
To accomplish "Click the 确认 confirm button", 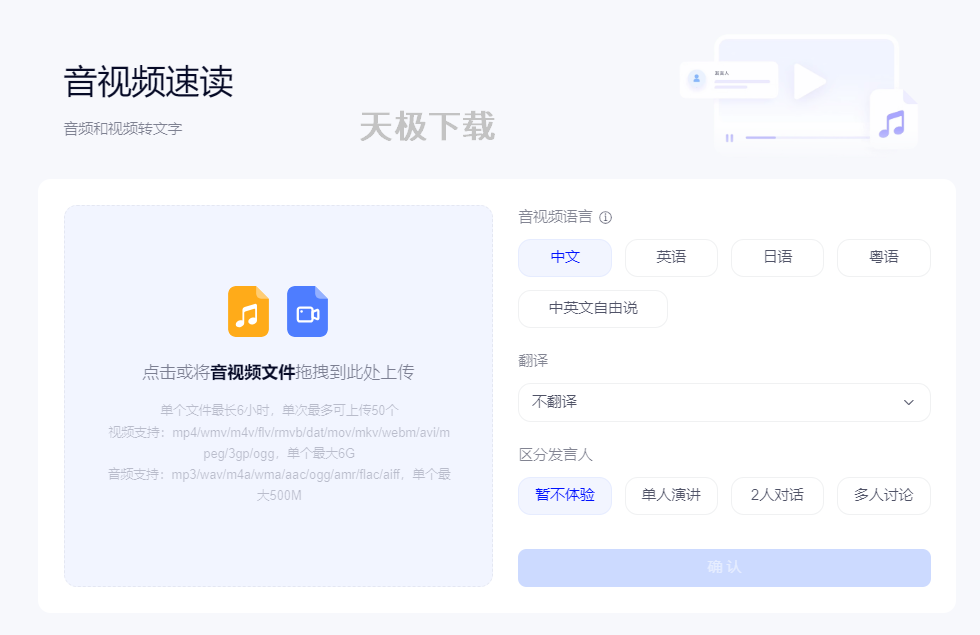I will [723, 567].
